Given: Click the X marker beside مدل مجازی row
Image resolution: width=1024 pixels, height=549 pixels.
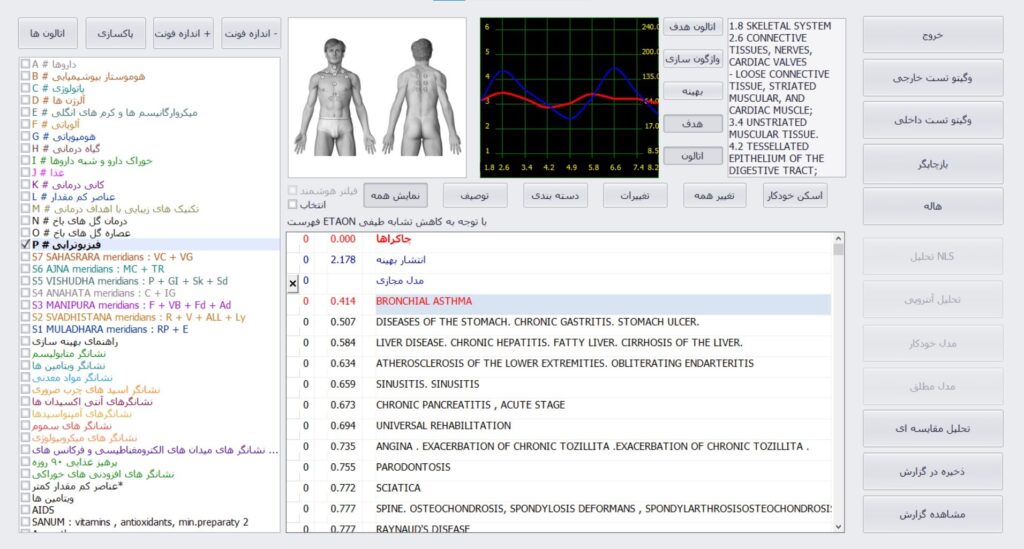Looking at the screenshot, I should (293, 283).
